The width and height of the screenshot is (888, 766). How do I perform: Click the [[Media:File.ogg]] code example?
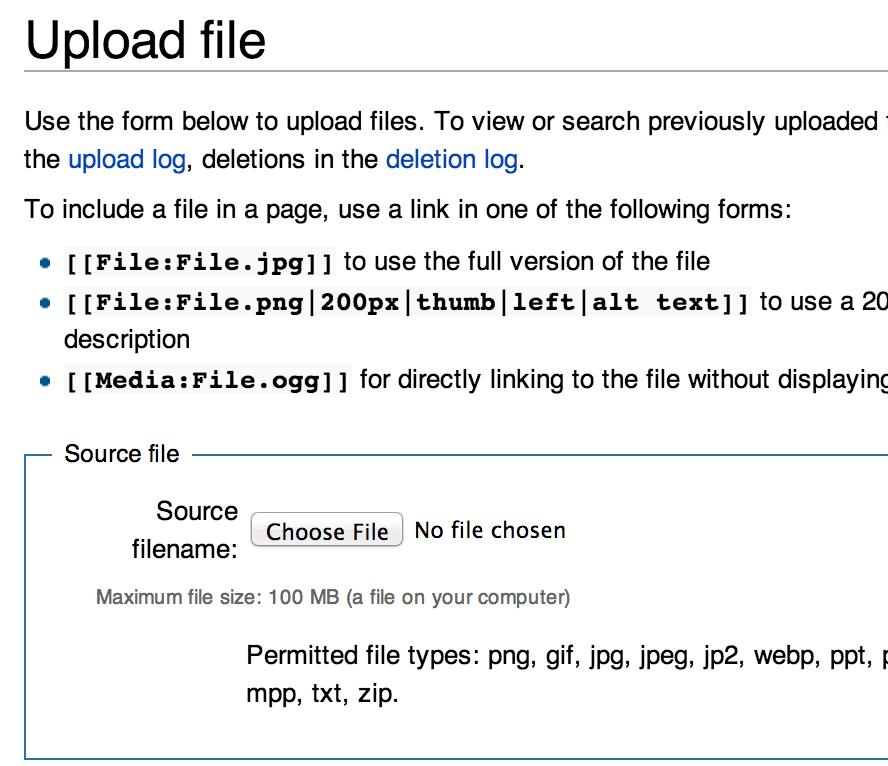[208, 381]
